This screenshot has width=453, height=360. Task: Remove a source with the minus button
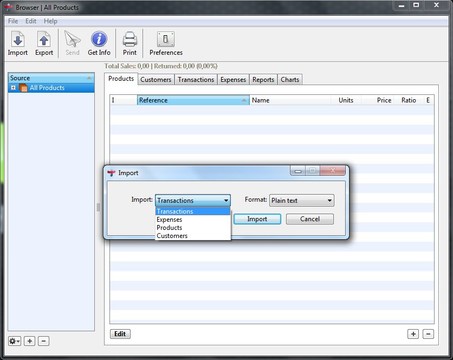[44, 341]
